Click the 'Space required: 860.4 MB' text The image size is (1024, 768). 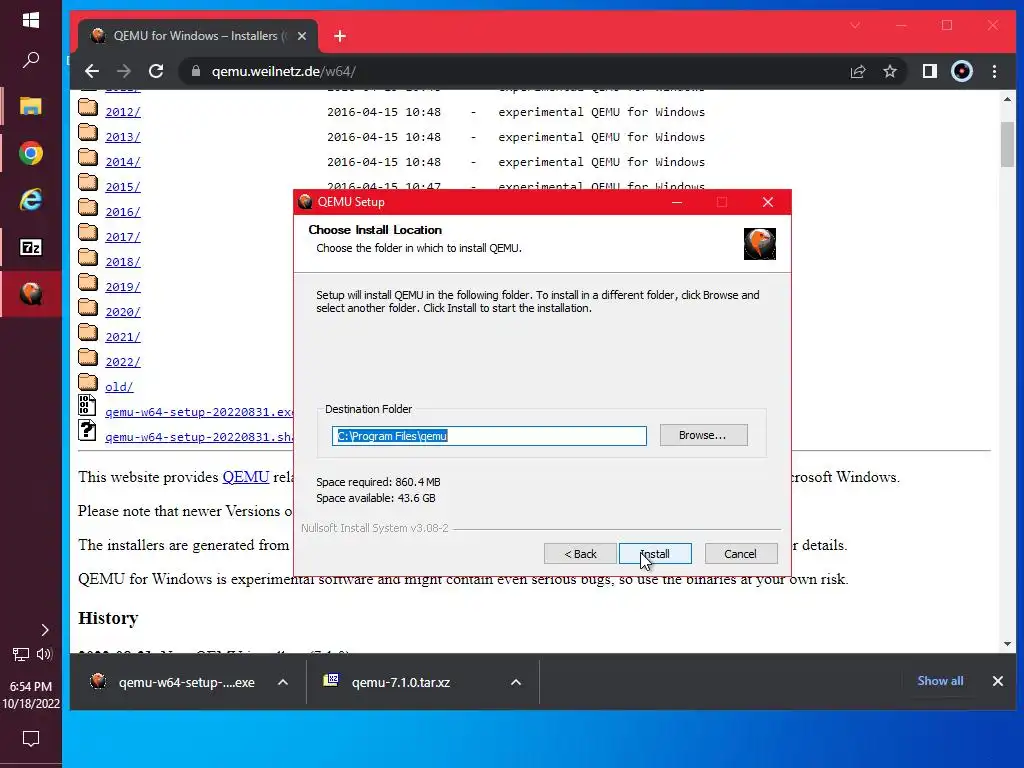coord(378,482)
